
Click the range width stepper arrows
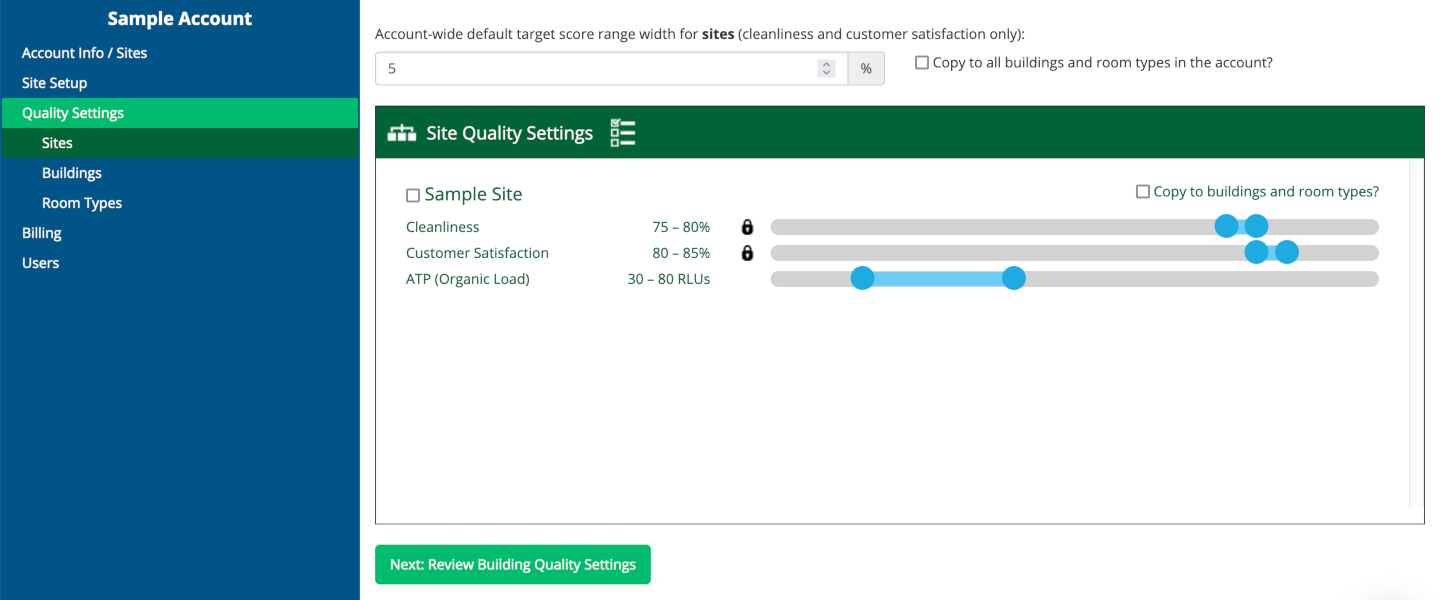826,69
